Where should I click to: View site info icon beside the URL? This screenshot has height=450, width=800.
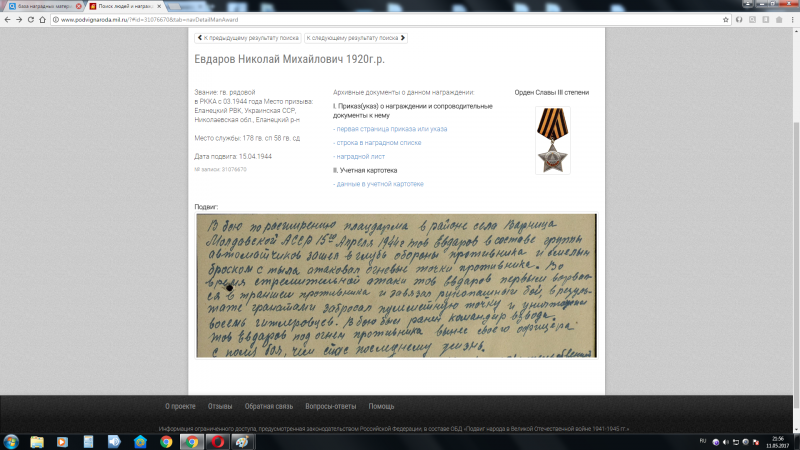[56, 19]
